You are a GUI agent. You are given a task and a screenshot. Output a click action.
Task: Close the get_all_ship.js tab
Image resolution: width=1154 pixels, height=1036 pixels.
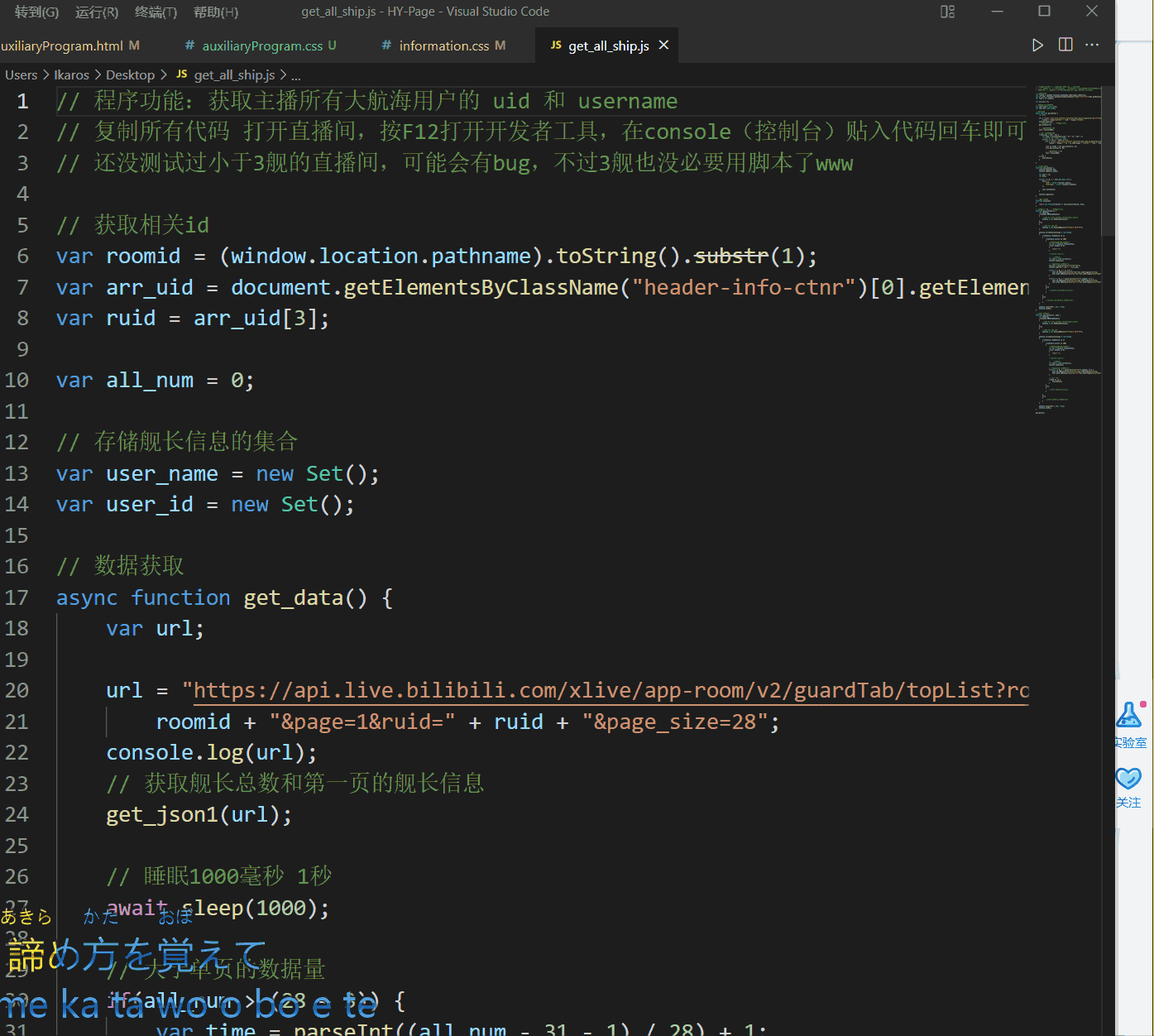click(x=663, y=46)
